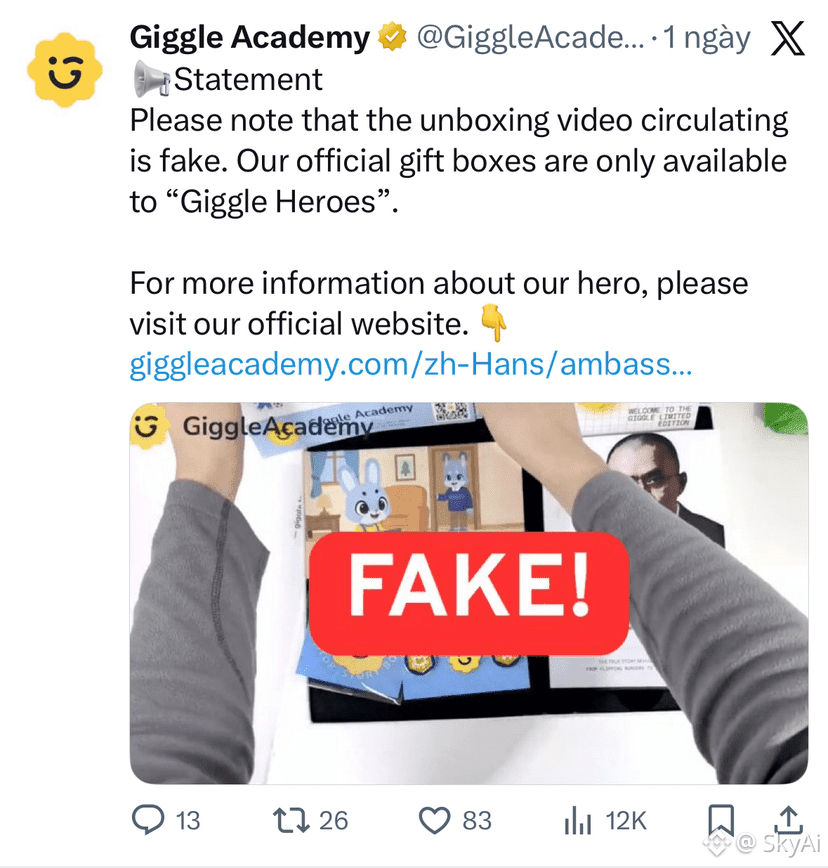This screenshot has width=828, height=868.
Task: Click the 83 likes count
Action: pyautogui.click(x=477, y=820)
